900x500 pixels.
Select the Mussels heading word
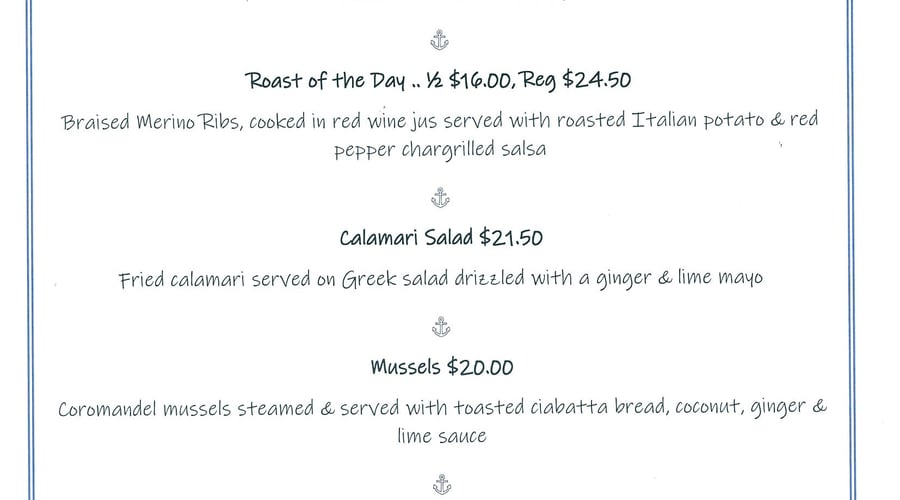[x=406, y=367]
